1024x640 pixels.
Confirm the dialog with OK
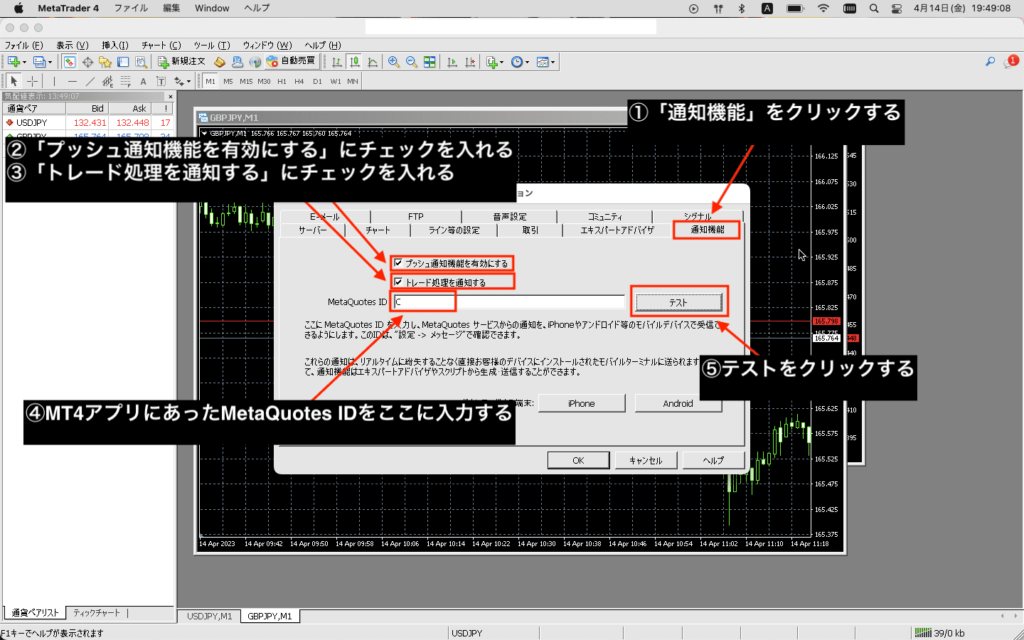click(x=578, y=460)
